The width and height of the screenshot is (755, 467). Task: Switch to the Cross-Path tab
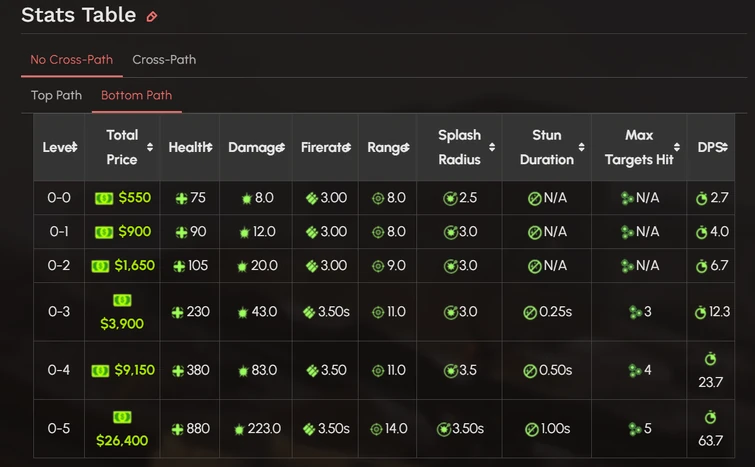click(164, 60)
